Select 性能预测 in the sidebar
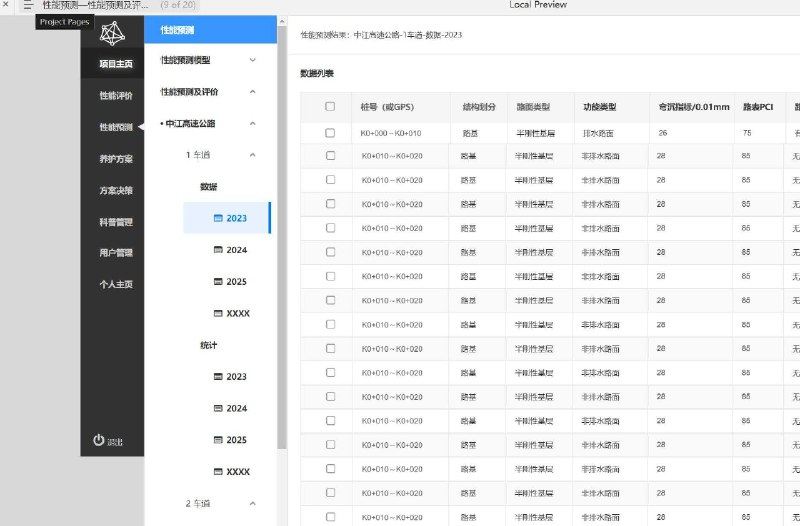800x526 pixels. (x=116, y=127)
